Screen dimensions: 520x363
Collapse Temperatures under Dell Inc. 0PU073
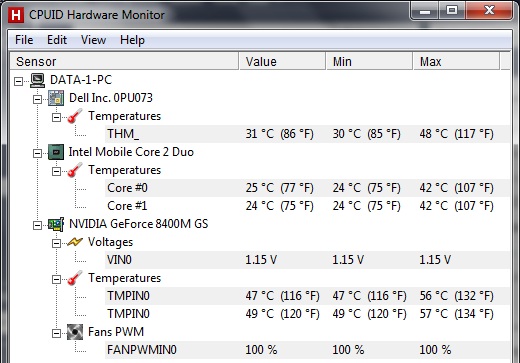tap(56, 117)
